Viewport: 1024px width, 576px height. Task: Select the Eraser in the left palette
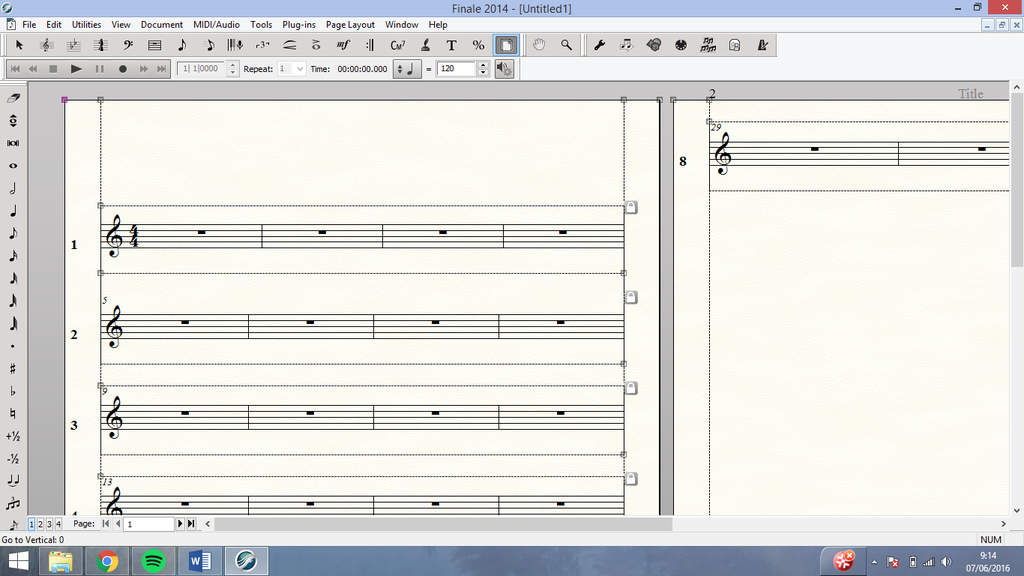pyautogui.click(x=13, y=98)
